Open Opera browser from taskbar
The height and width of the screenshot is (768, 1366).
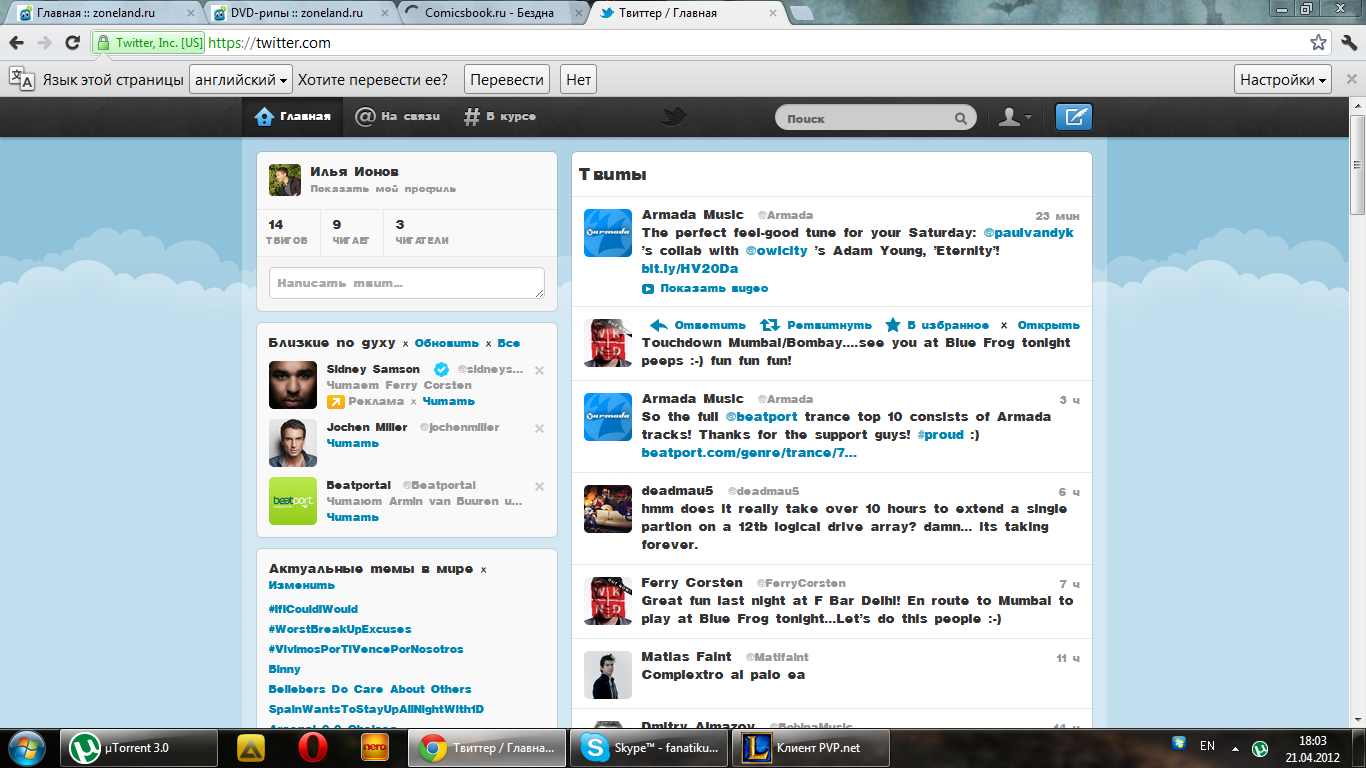[x=314, y=747]
